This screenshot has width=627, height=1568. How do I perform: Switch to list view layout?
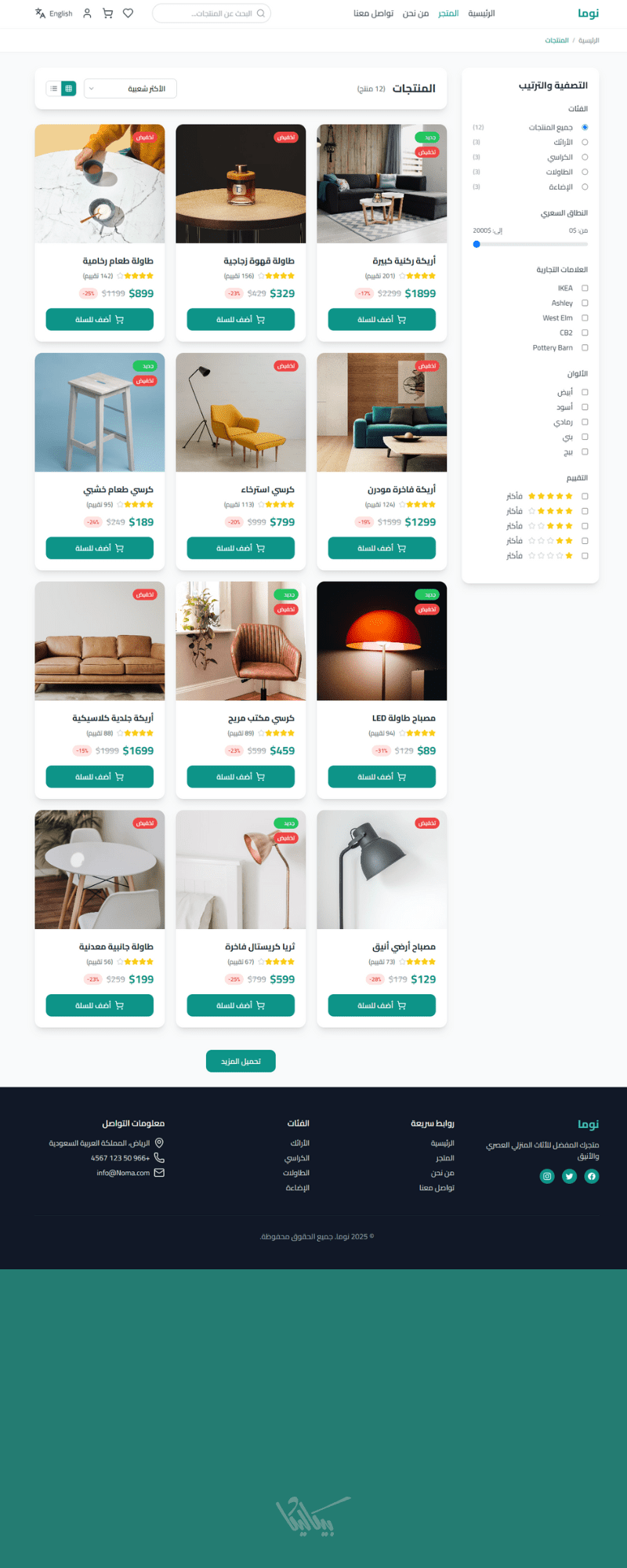click(53, 89)
